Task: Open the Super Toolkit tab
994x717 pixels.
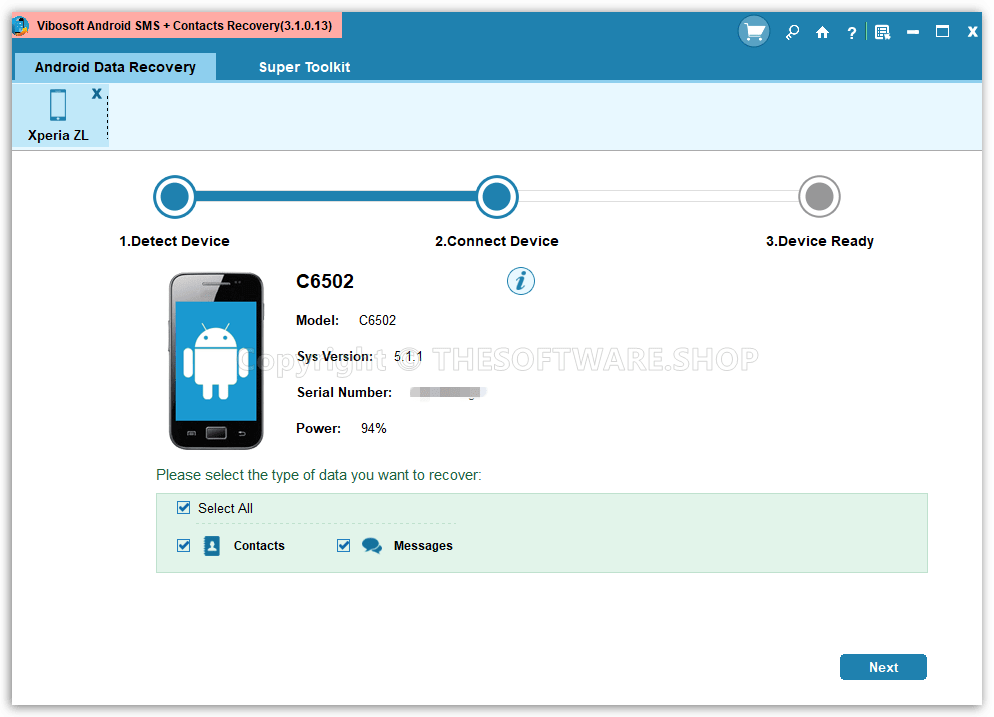Action: click(x=304, y=67)
